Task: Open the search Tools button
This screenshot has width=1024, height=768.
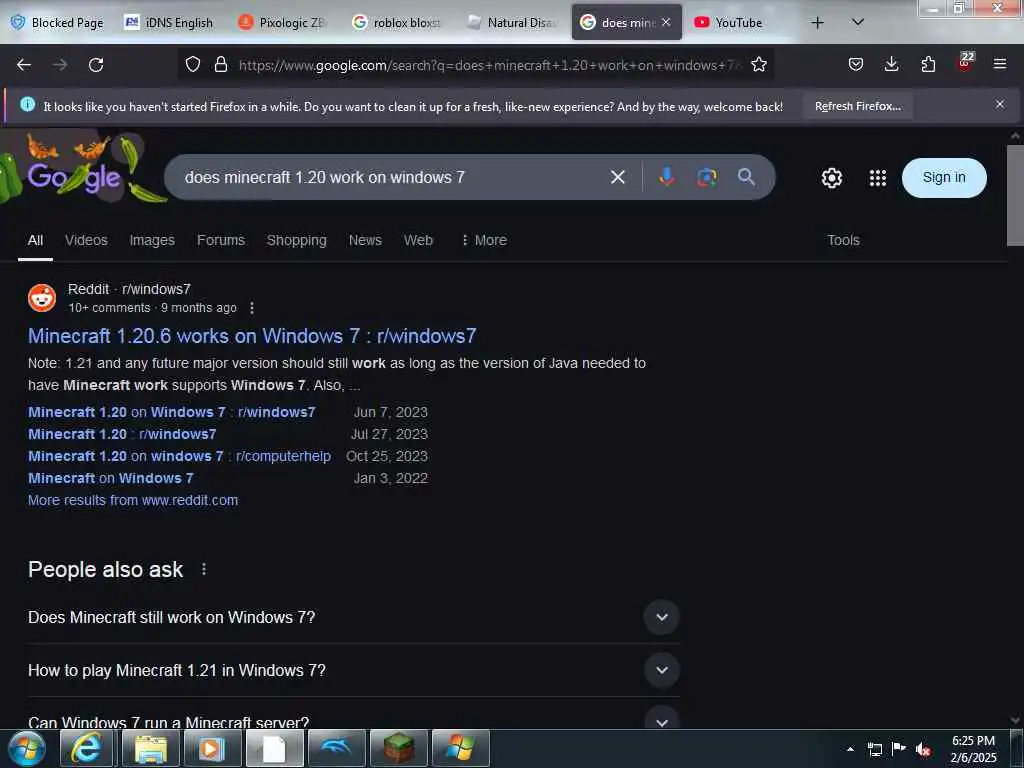Action: [x=843, y=240]
